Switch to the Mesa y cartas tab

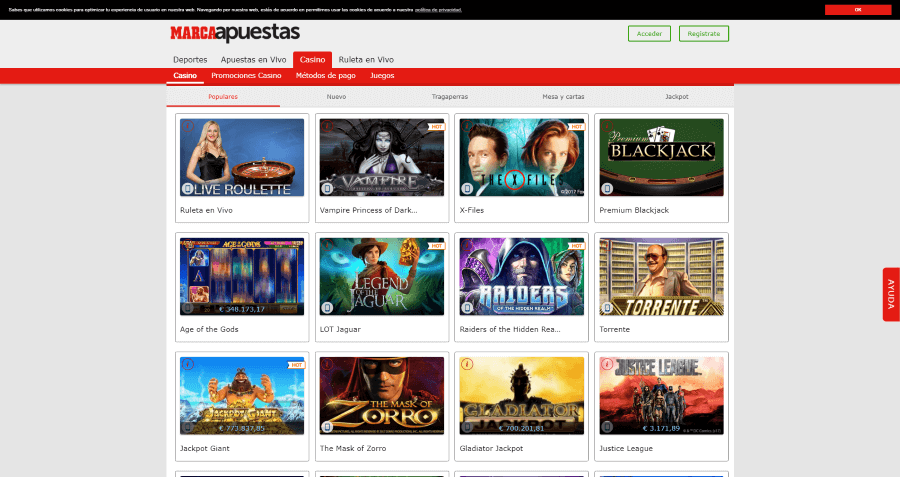tap(563, 96)
